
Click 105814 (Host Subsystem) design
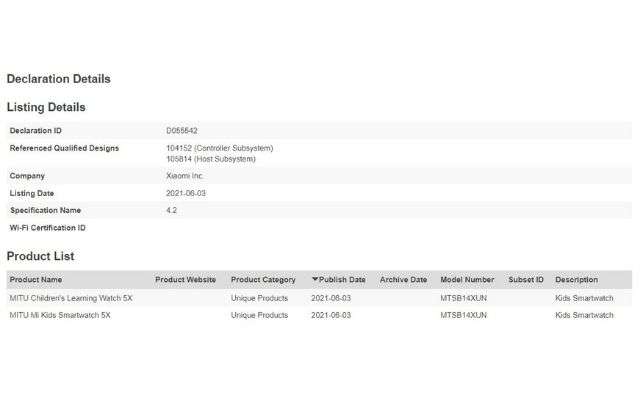(211, 159)
